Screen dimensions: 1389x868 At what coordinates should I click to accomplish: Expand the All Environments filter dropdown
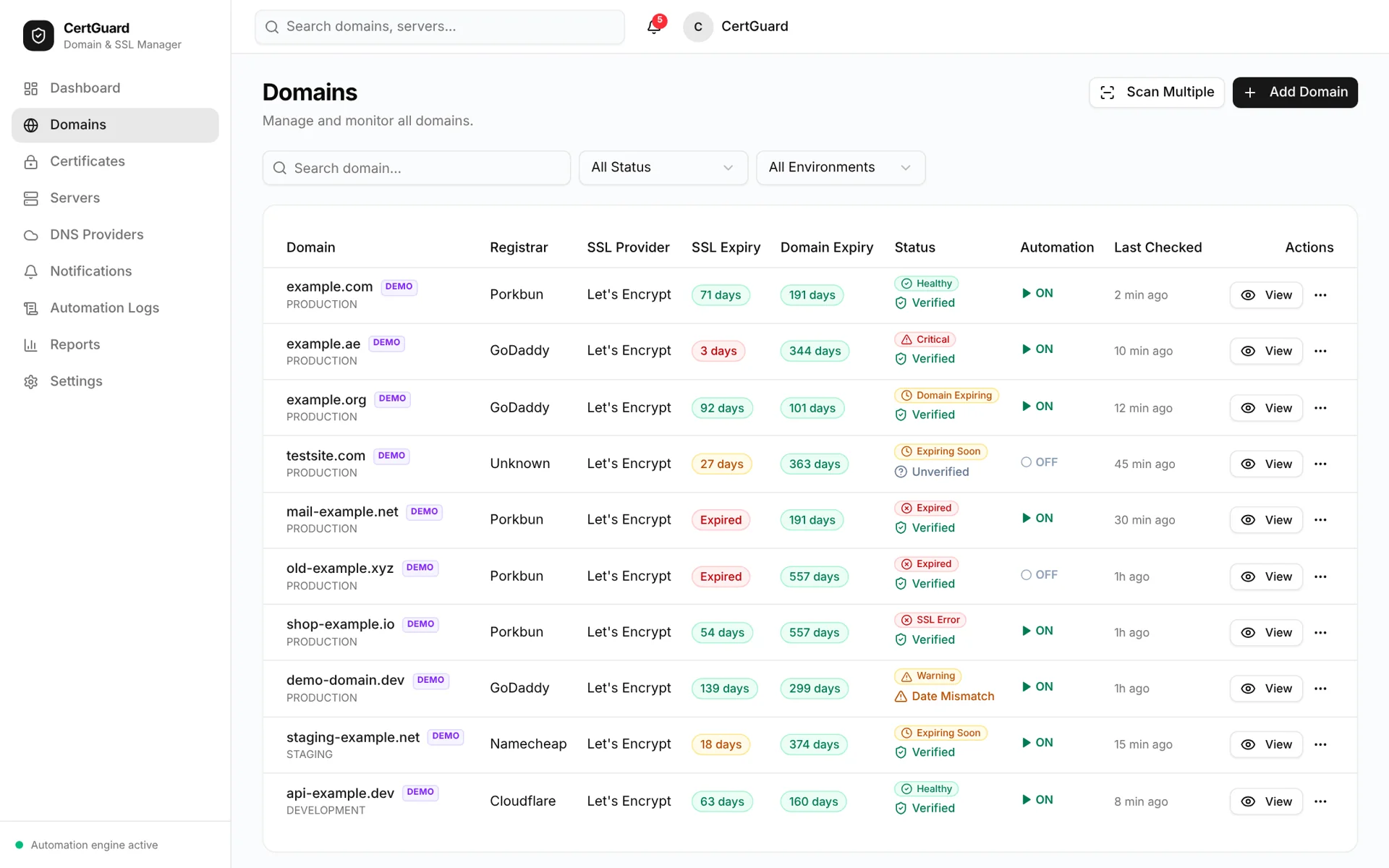[841, 168]
